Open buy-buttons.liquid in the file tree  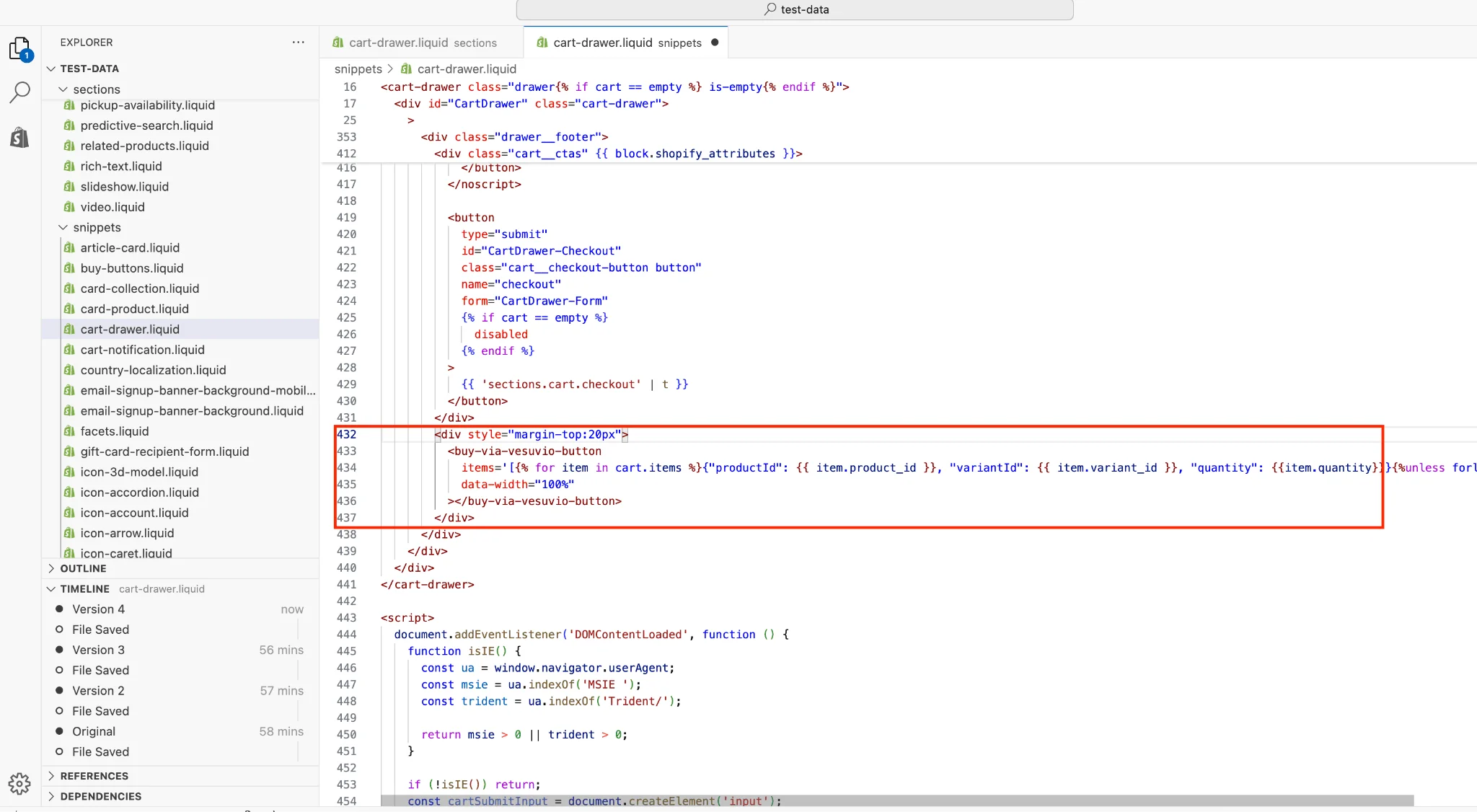132,268
